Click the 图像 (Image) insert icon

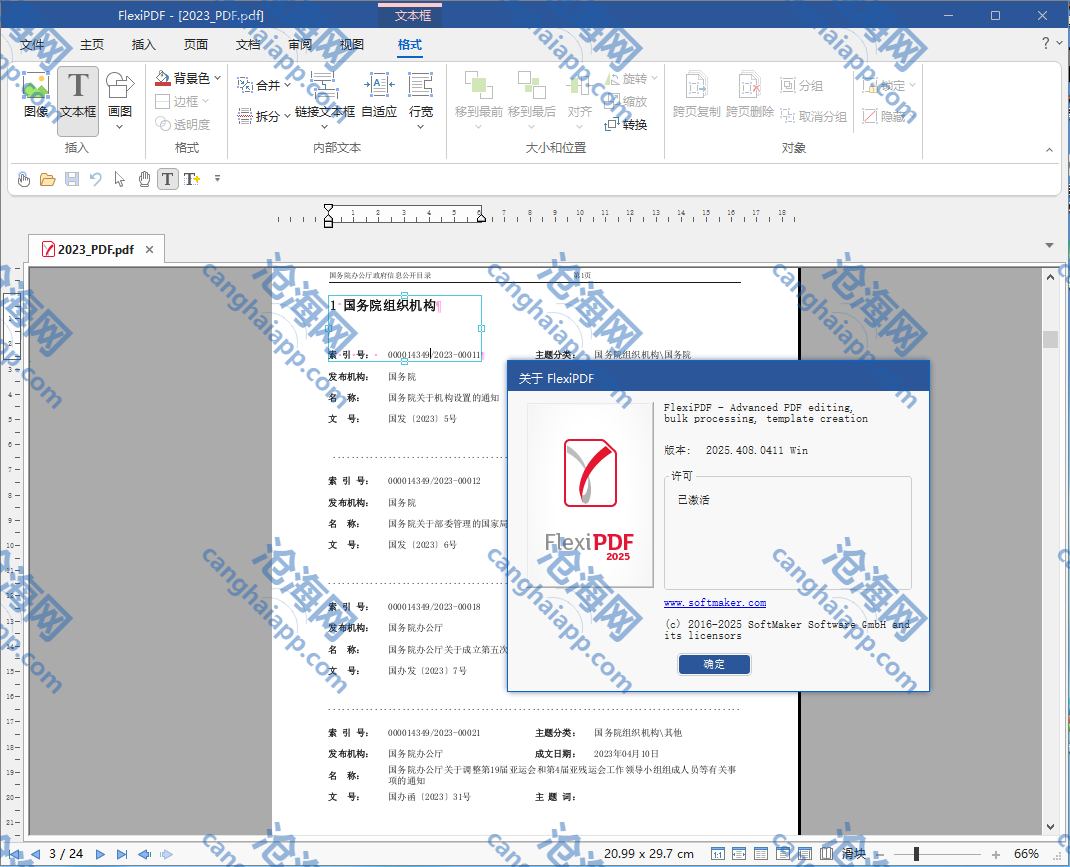(x=35, y=97)
